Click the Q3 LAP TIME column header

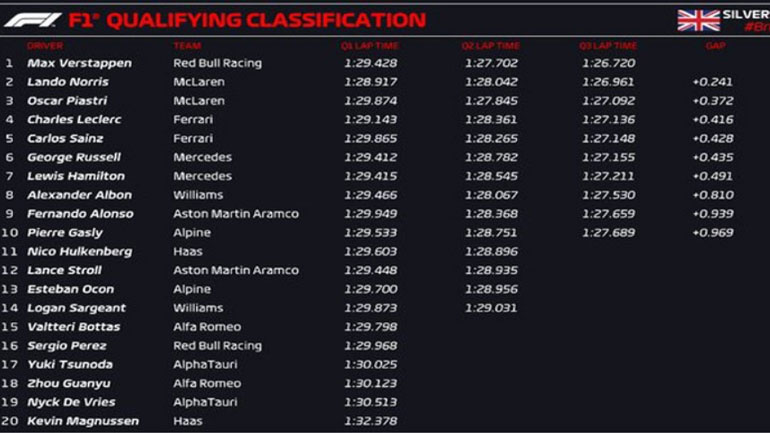point(608,46)
